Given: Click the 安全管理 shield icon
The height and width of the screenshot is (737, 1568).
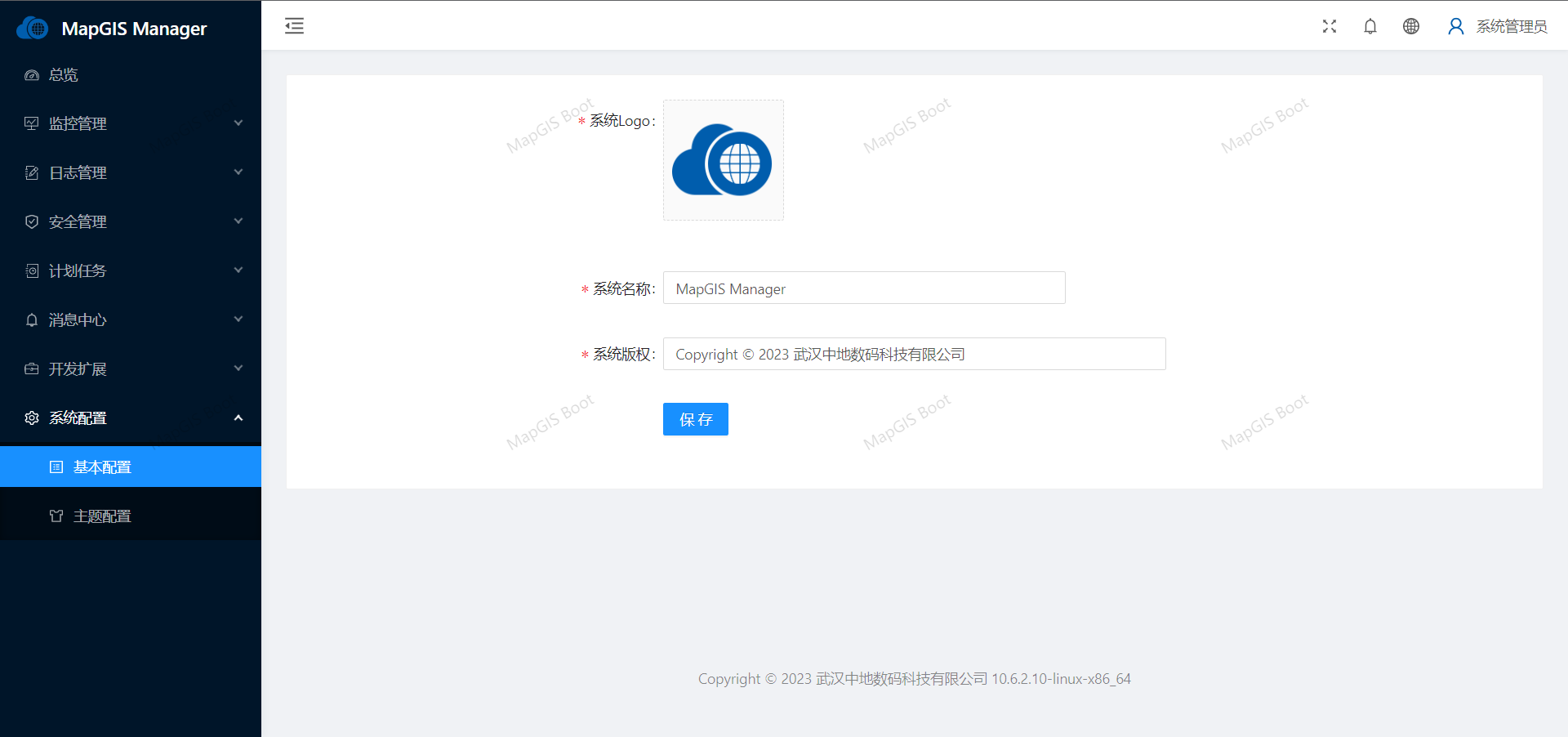Looking at the screenshot, I should click(x=32, y=221).
